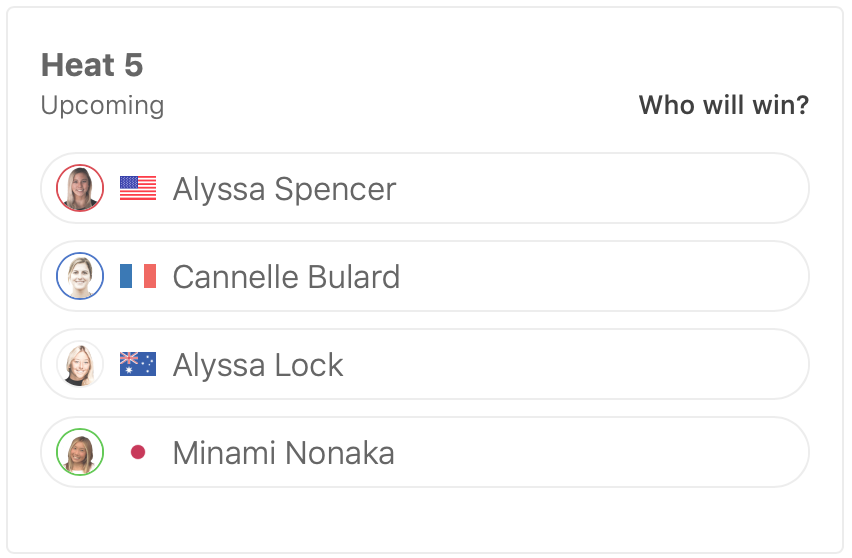Open Cannelle Bulard's profile photo
Image resolution: width=852 pixels, height=558 pixels.
click(80, 276)
